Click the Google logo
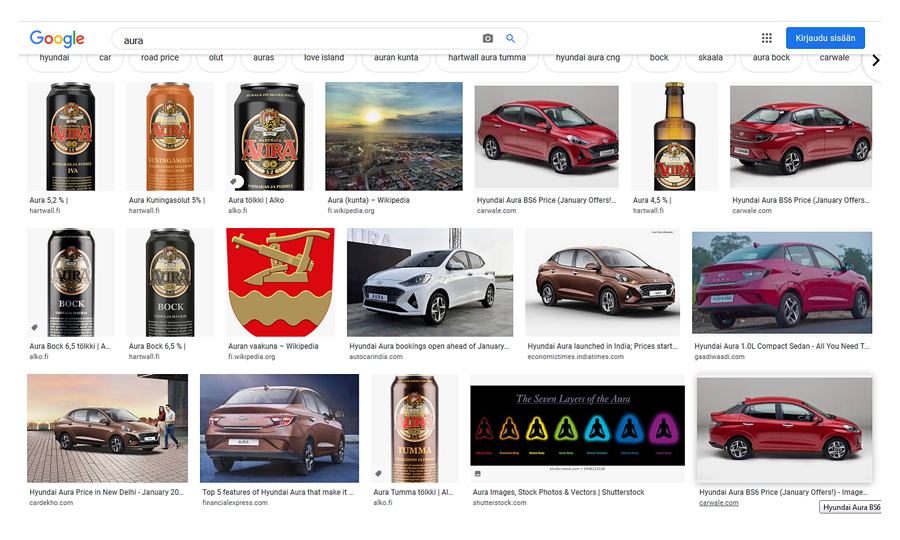This screenshot has width=900, height=540. click(x=57, y=38)
